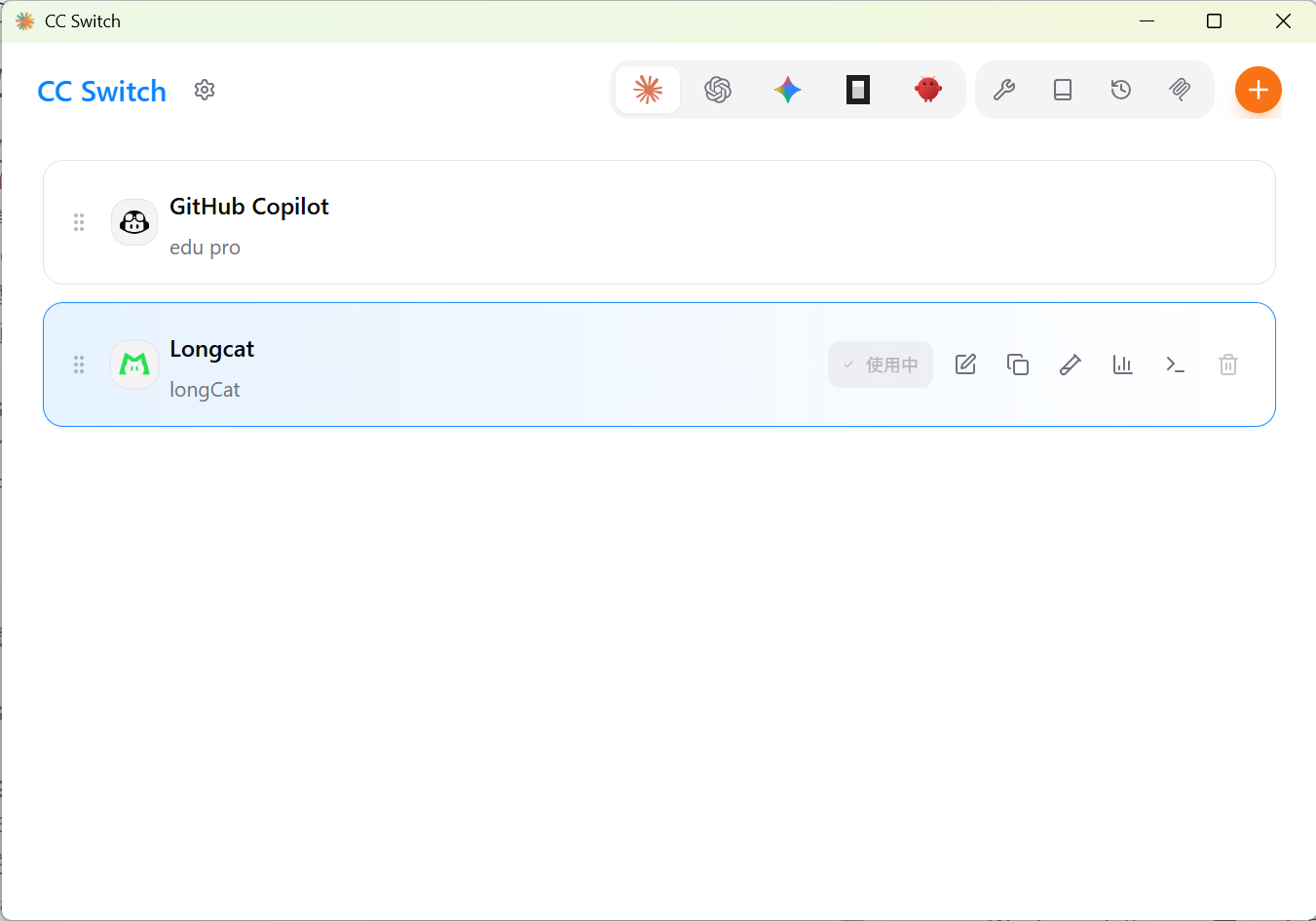Close the CC Switch window
Screen dimensions: 1316x921
point(1283,21)
